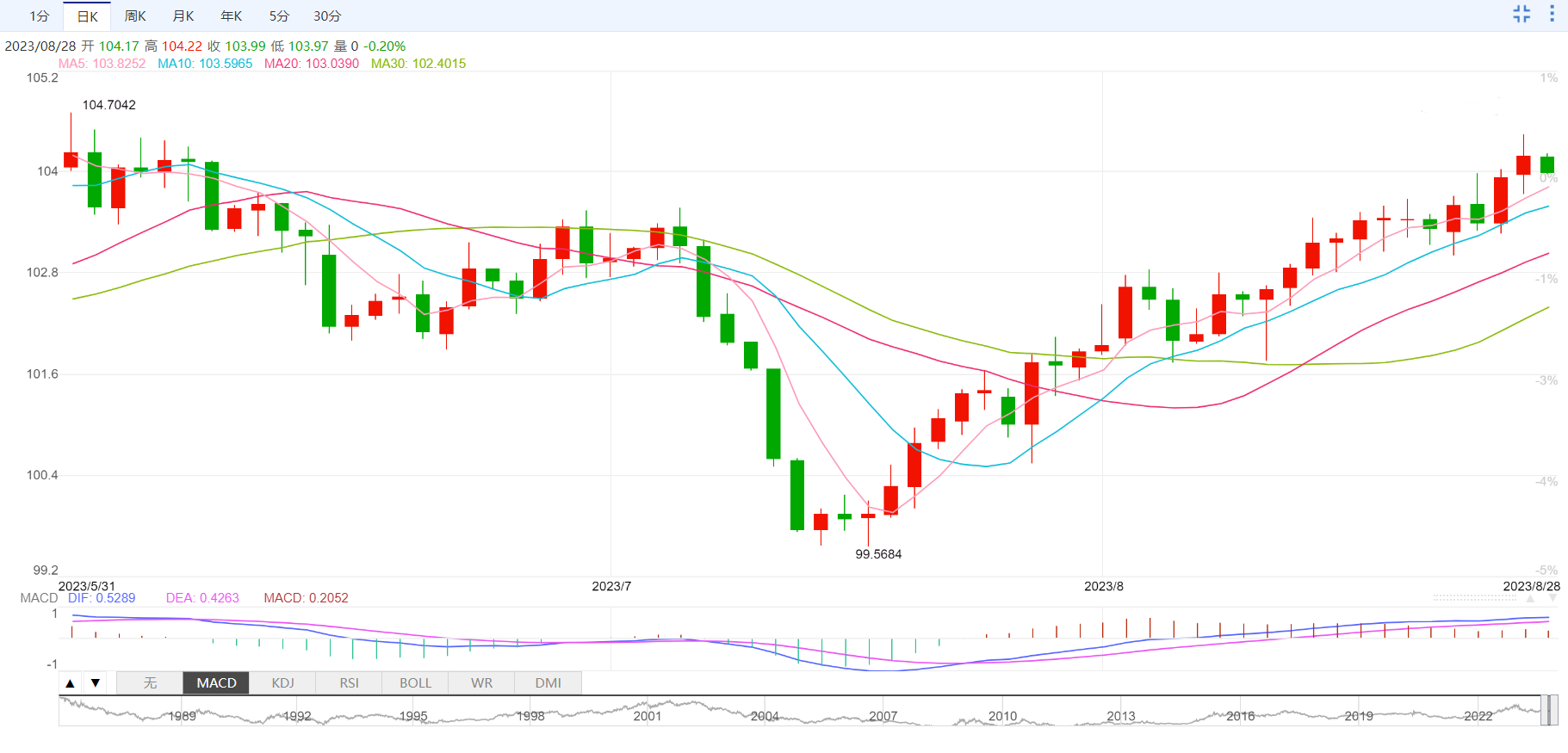Image resolution: width=1568 pixels, height=753 pixels.
Task: Click the black up arrow beside indicator buttons
Action: [71, 683]
